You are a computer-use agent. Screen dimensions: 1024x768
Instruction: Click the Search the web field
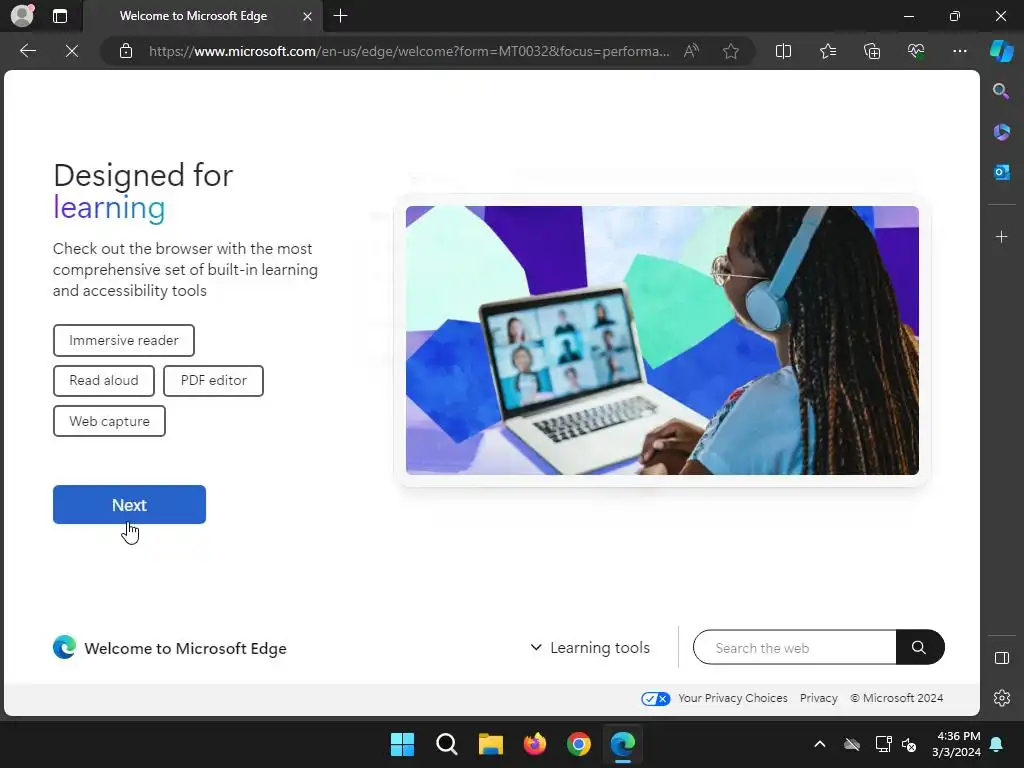coord(794,648)
